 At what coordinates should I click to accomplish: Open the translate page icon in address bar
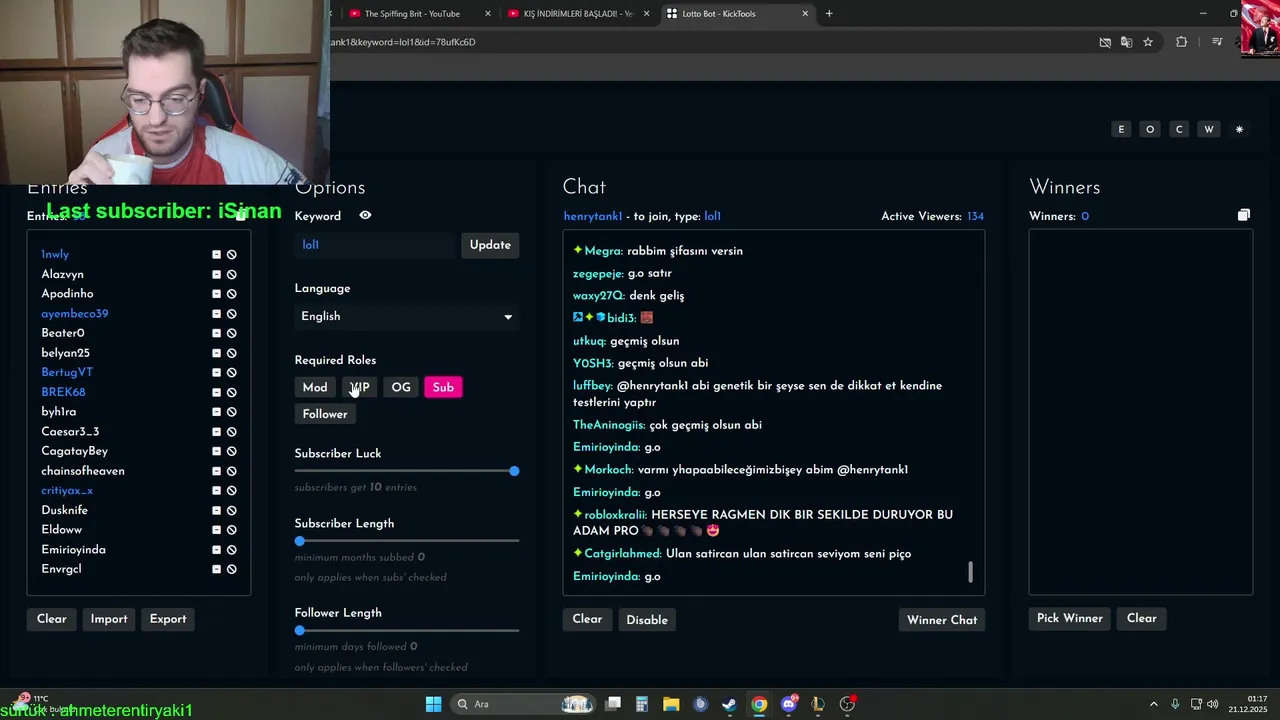1126,42
